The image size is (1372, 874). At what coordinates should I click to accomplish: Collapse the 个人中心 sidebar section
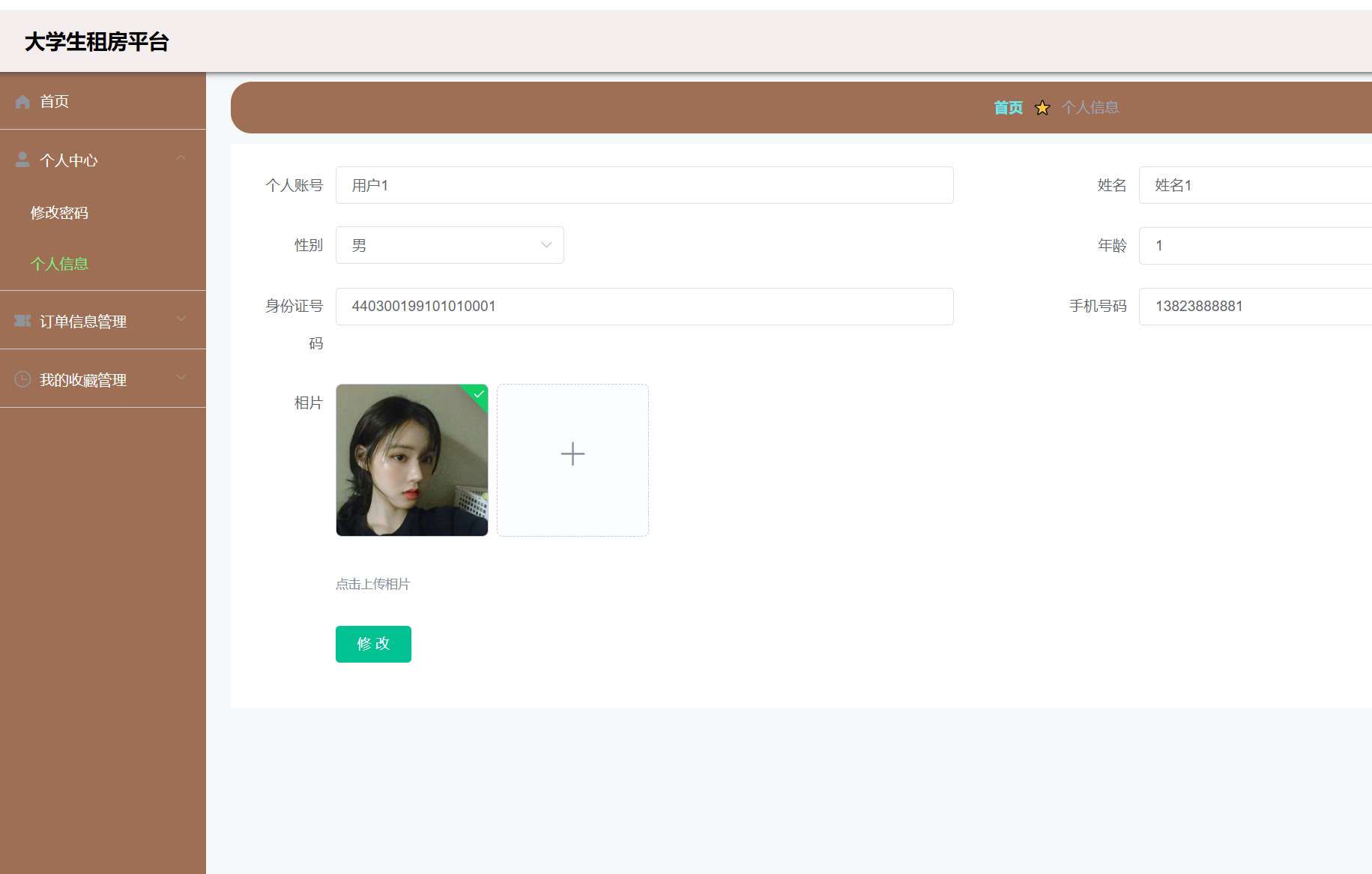pyautogui.click(x=181, y=158)
